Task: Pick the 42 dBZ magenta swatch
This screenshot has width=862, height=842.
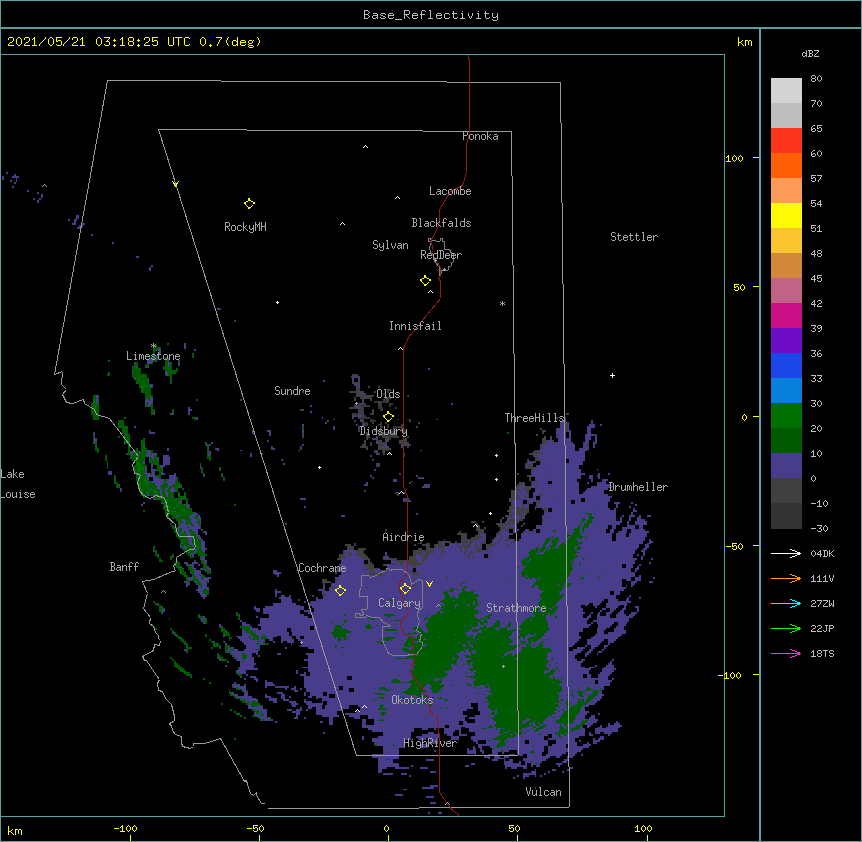Action: pos(786,315)
